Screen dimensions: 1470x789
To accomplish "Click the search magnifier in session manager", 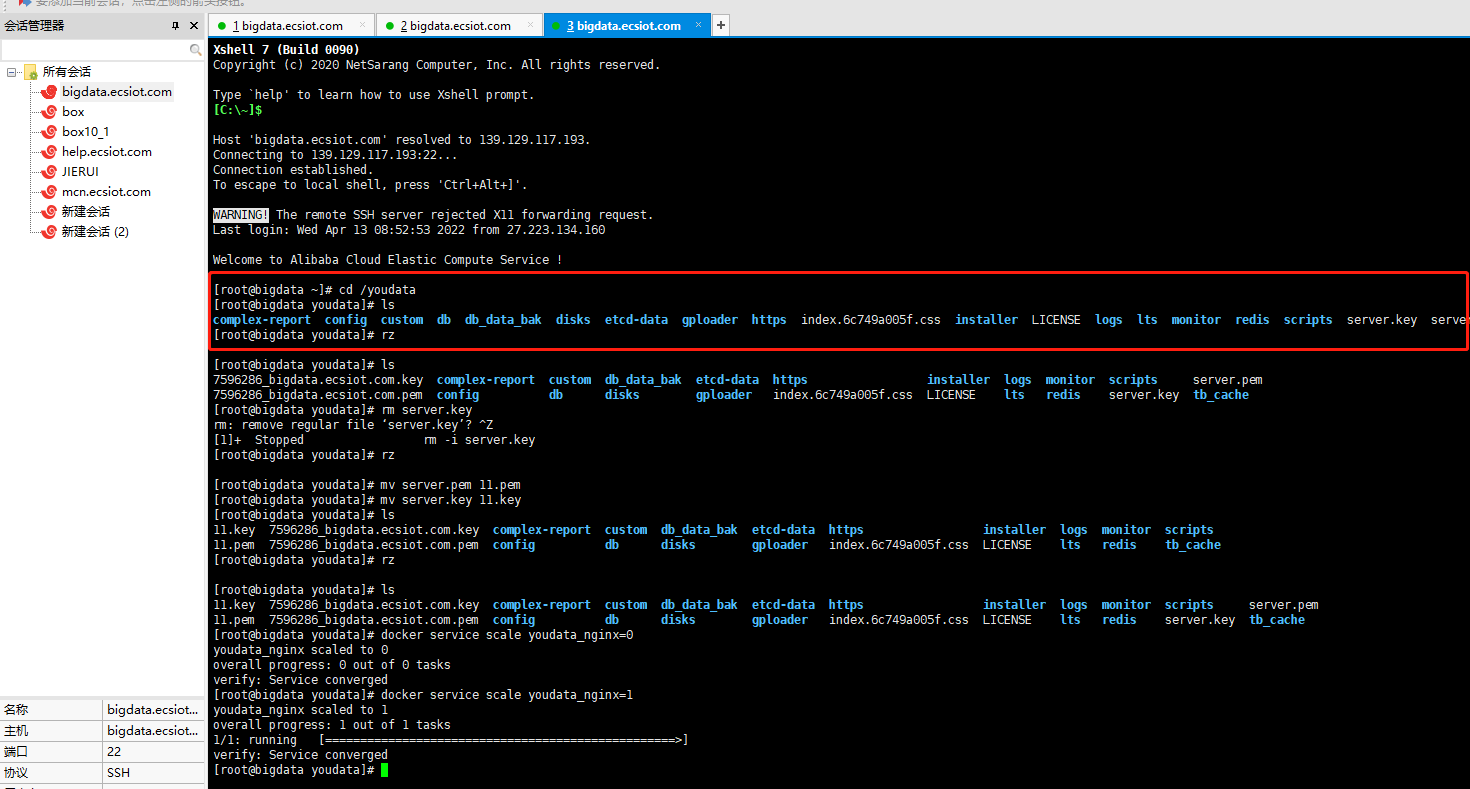I will 196,49.
